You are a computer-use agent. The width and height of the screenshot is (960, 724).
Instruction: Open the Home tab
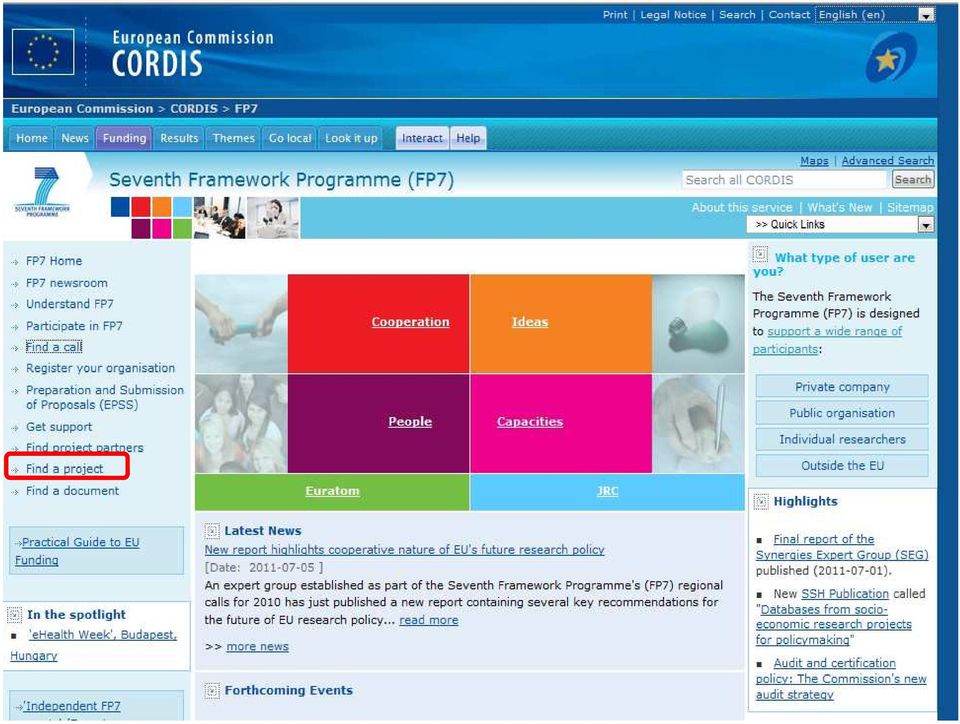pos(31,138)
